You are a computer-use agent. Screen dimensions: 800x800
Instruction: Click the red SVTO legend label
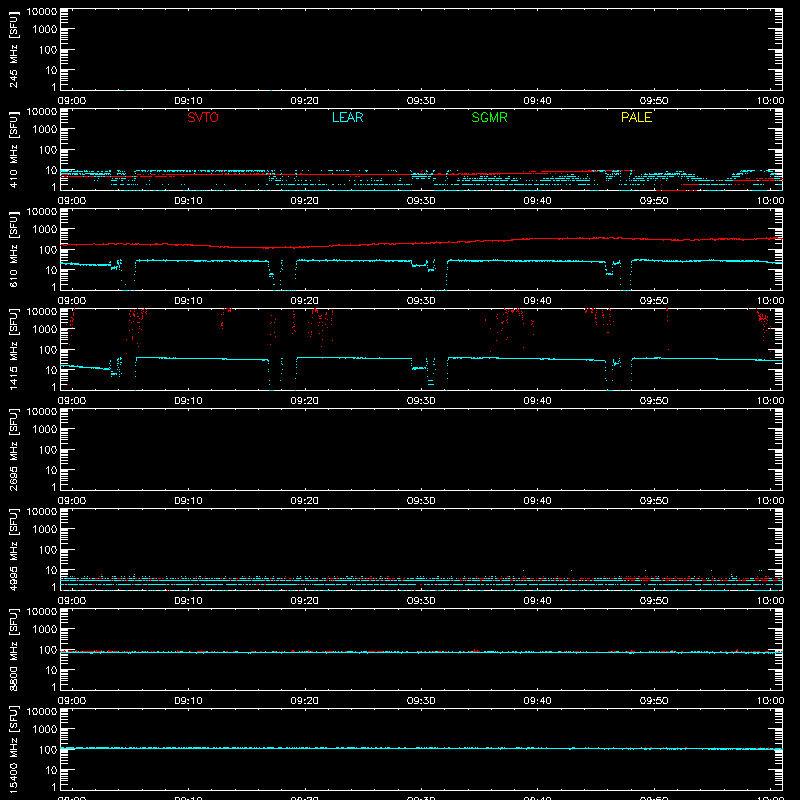203,117
